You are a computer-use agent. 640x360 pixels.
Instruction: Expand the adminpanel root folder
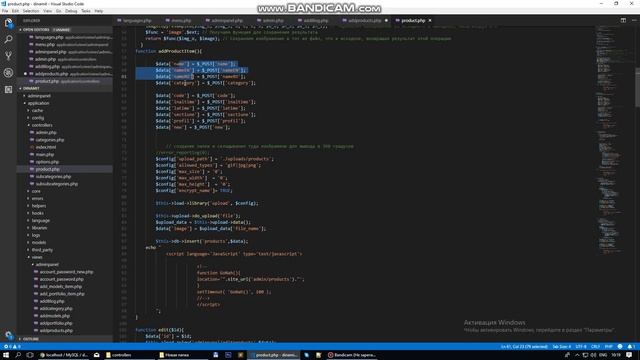(39, 96)
